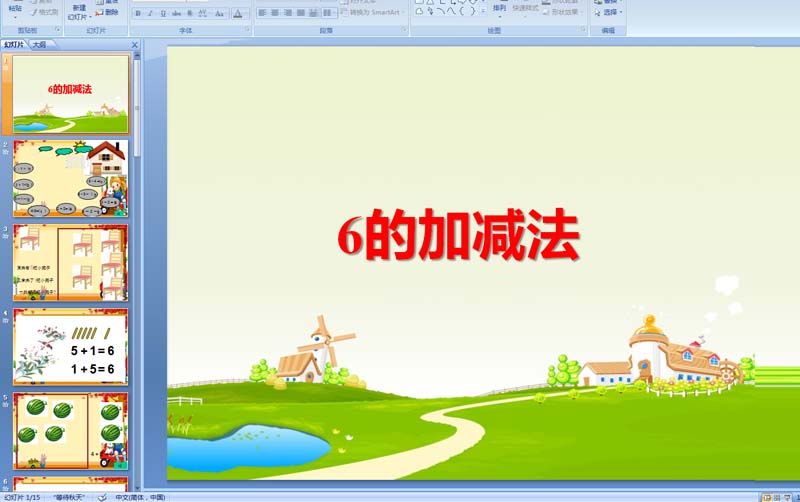Open the character spacing AV button

tap(203, 13)
